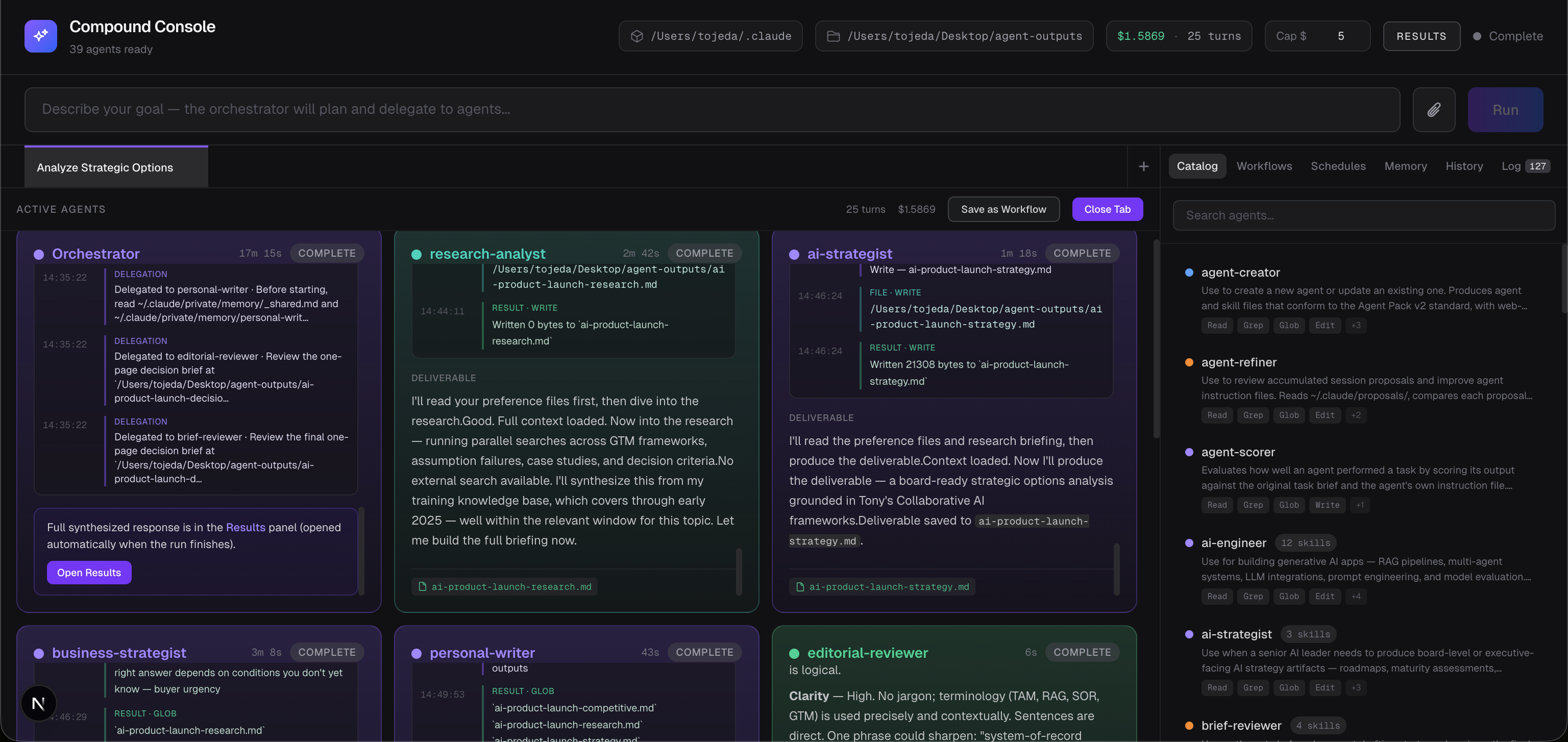Screen dimensions: 1568x742
Task: Open agent-scorer in the catalog
Action: click(1237, 452)
